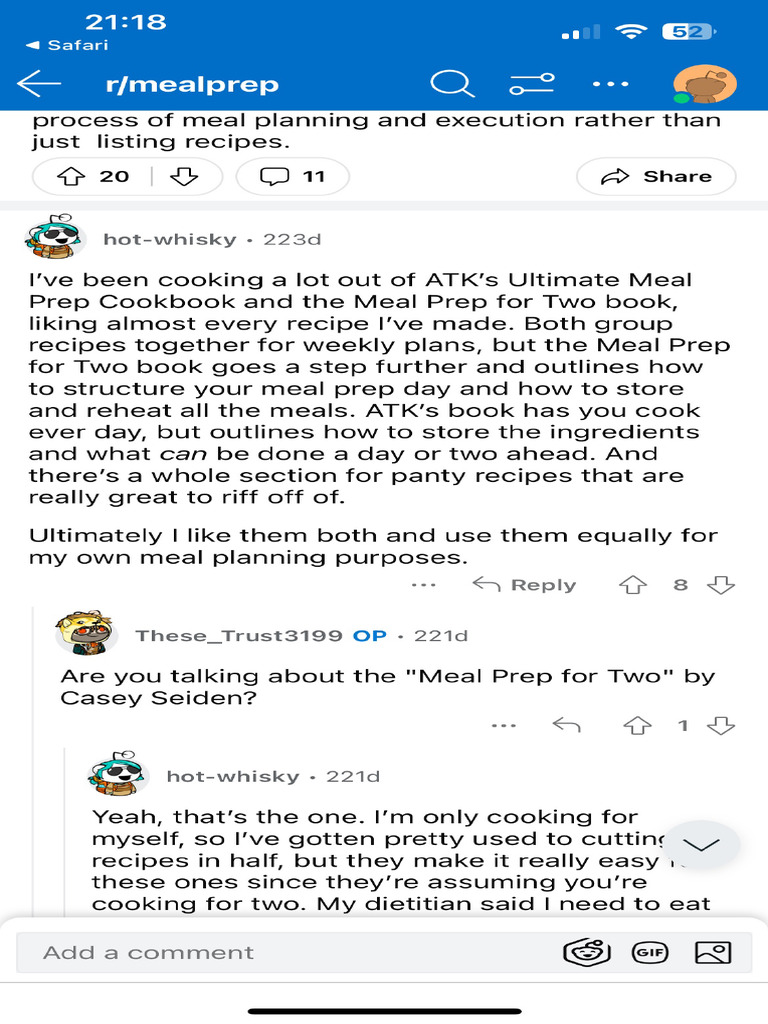Screen dimensions: 768x1024
Task: Open the three-dot overflow menu in header
Action: coord(610,85)
